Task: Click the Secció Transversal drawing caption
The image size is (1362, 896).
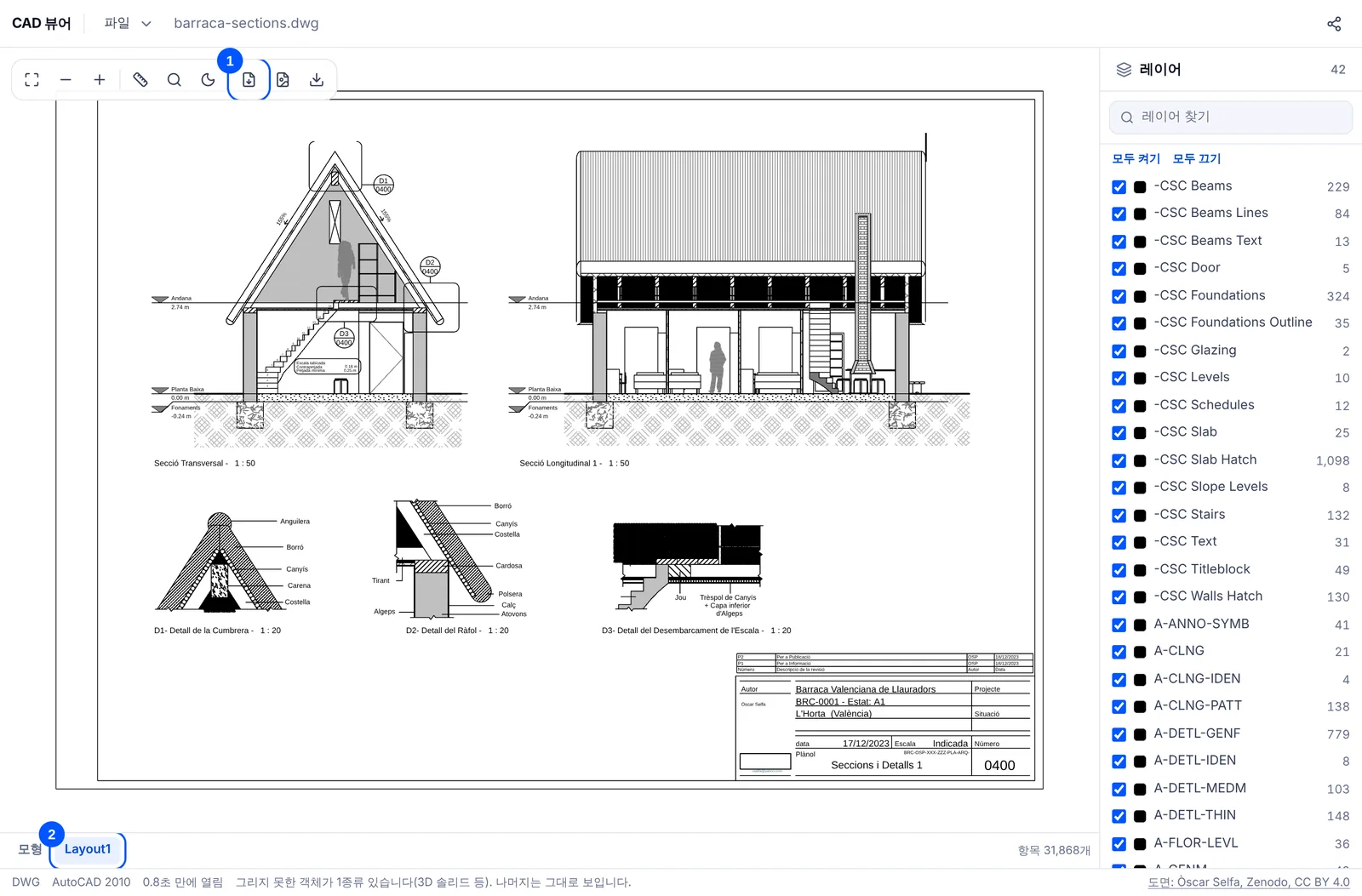Action: (x=204, y=464)
